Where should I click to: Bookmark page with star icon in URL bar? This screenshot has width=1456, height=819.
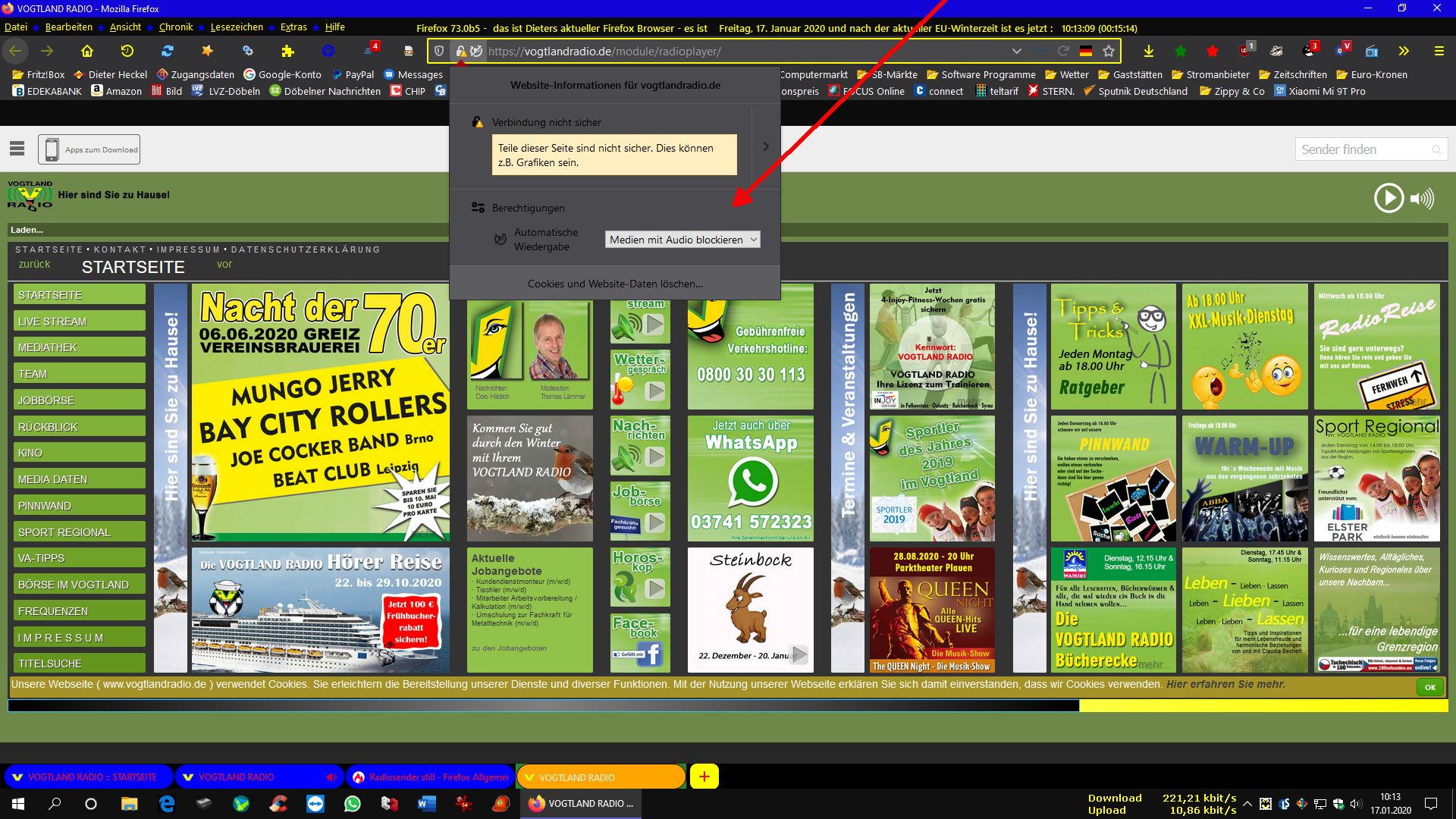pyautogui.click(x=1109, y=51)
